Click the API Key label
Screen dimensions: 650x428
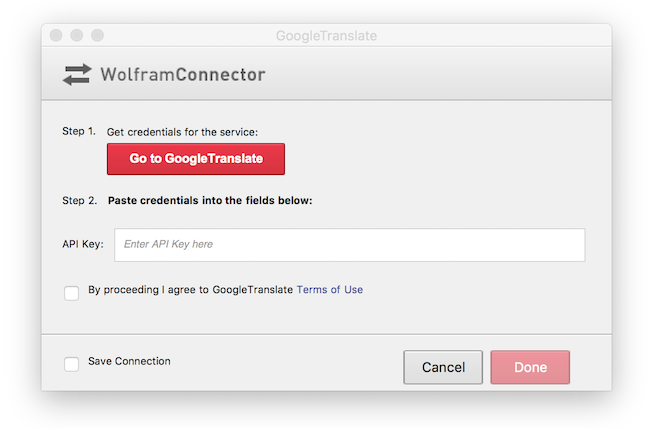(x=83, y=244)
